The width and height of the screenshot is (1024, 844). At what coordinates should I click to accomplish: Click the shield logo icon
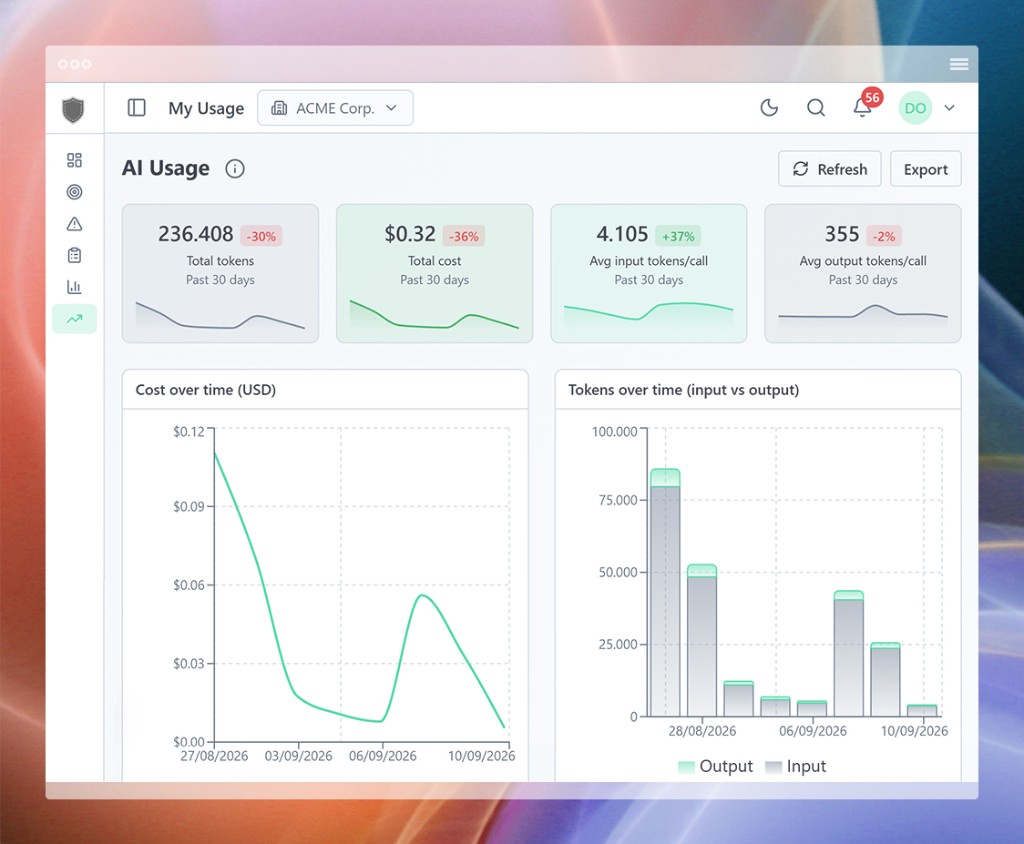tap(73, 109)
